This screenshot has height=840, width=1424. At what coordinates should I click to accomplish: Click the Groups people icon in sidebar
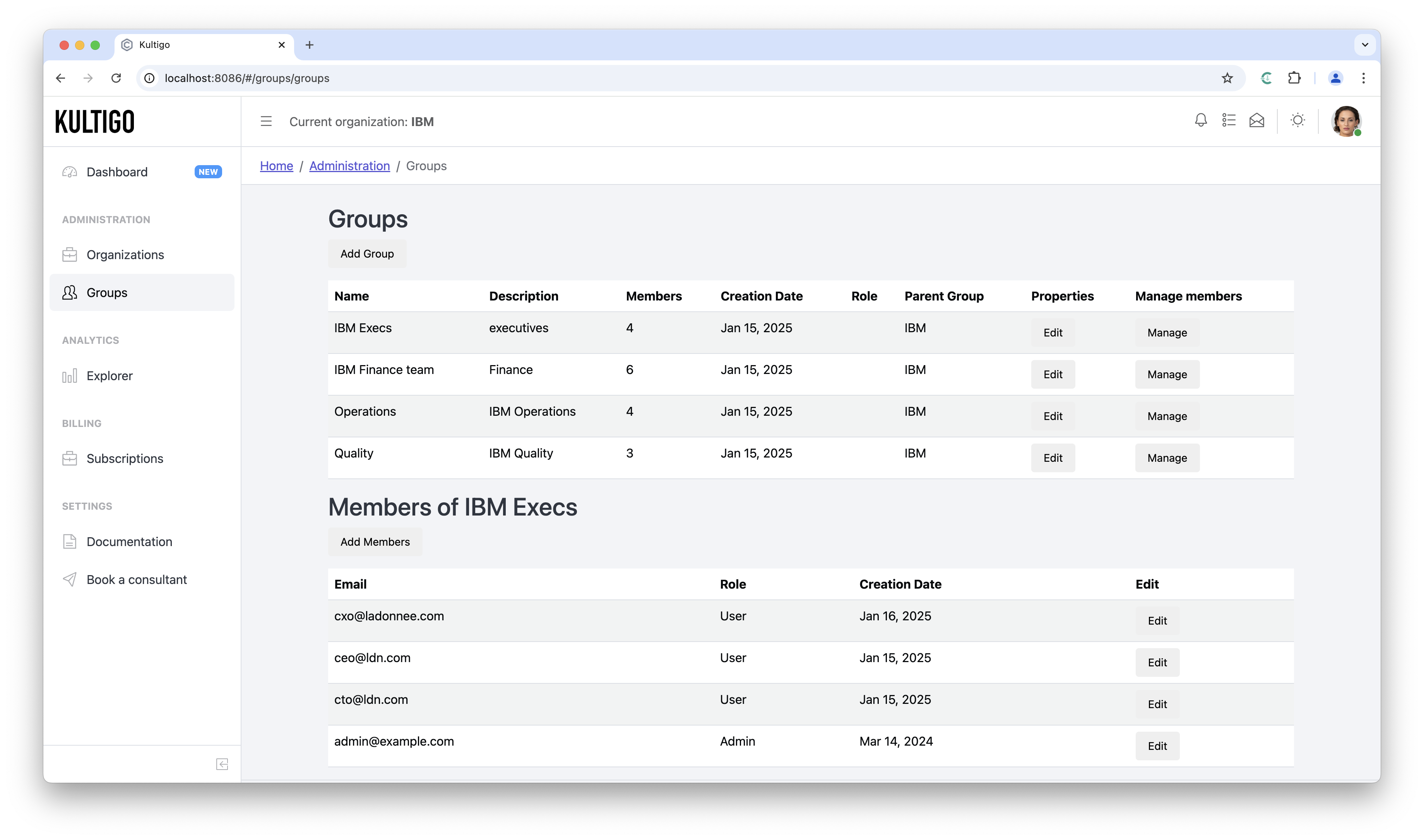click(x=70, y=293)
